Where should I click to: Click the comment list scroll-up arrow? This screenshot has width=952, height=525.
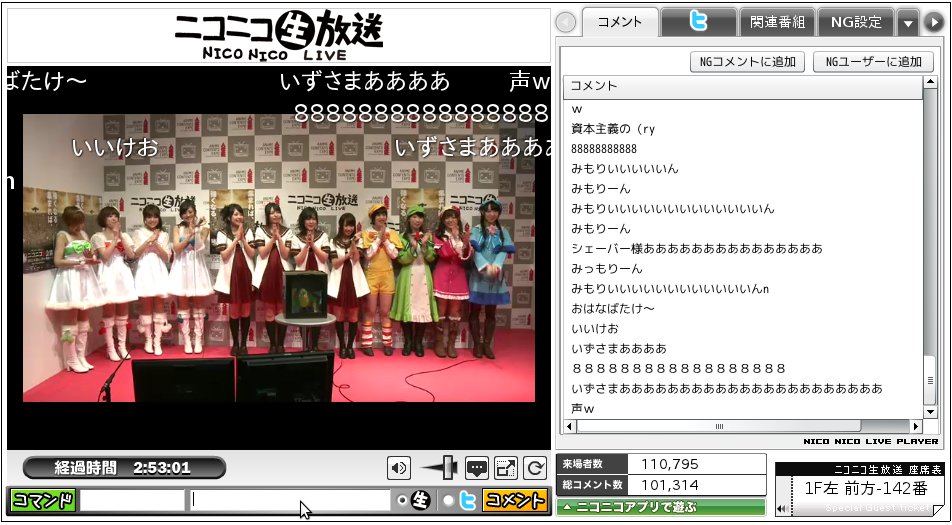coord(930,83)
